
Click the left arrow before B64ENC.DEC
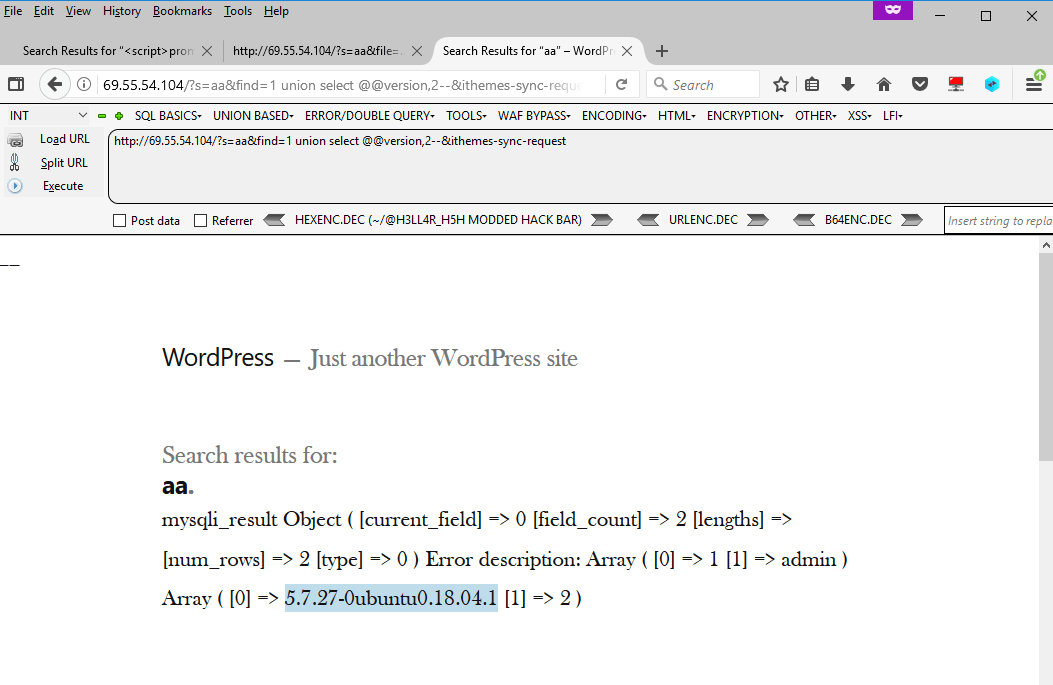tap(804, 220)
